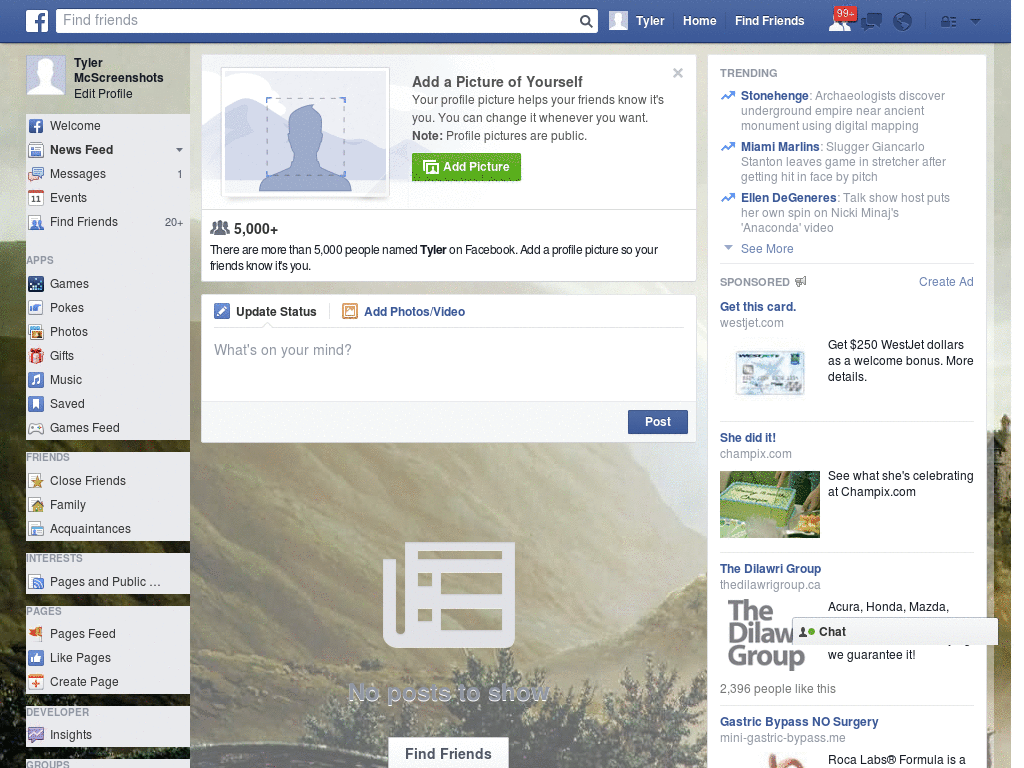This screenshot has width=1024, height=768.
Task: Open the Miami Marlins trending link
Action: click(780, 147)
